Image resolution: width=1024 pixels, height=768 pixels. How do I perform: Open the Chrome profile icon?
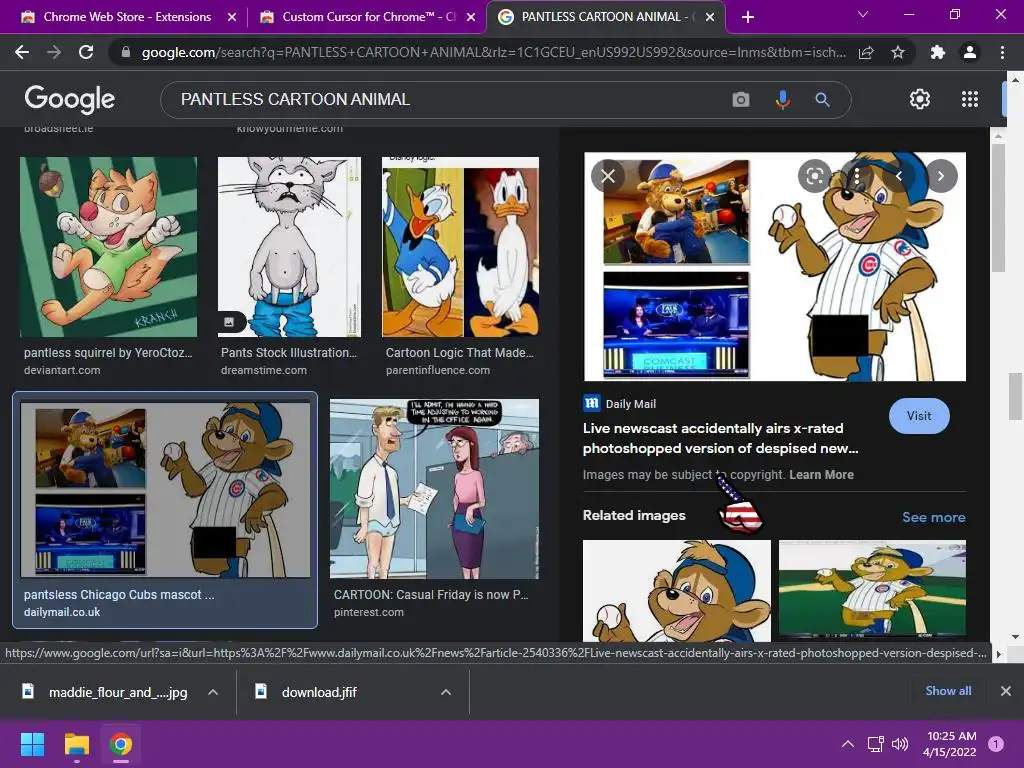pyautogui.click(x=970, y=52)
